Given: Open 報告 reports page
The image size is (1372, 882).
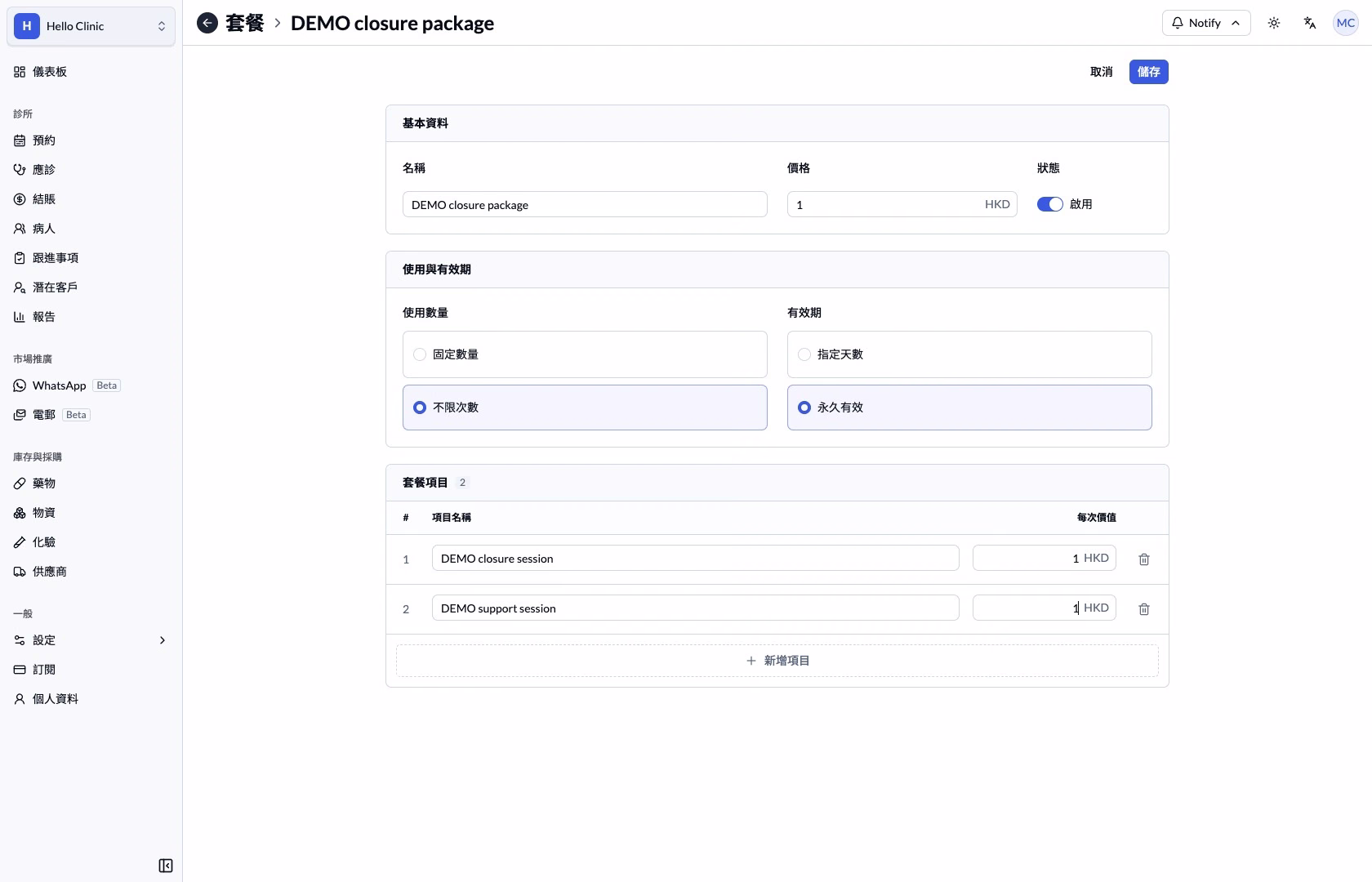Looking at the screenshot, I should click(x=91, y=317).
